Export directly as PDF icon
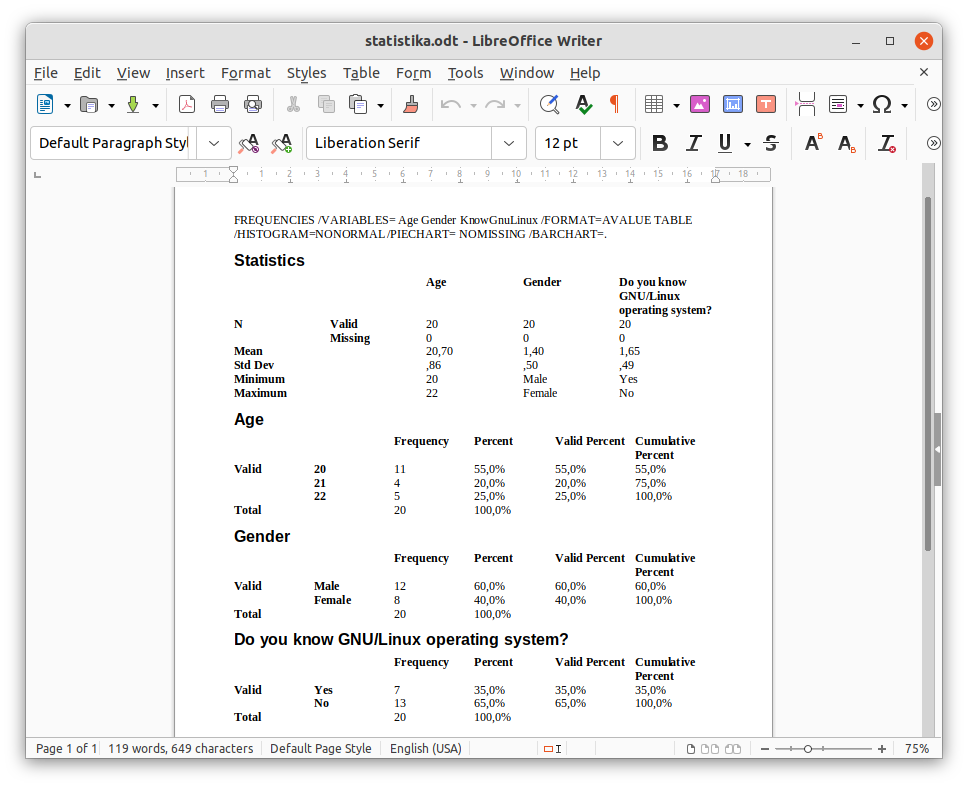968x787 pixels. pyautogui.click(x=186, y=104)
